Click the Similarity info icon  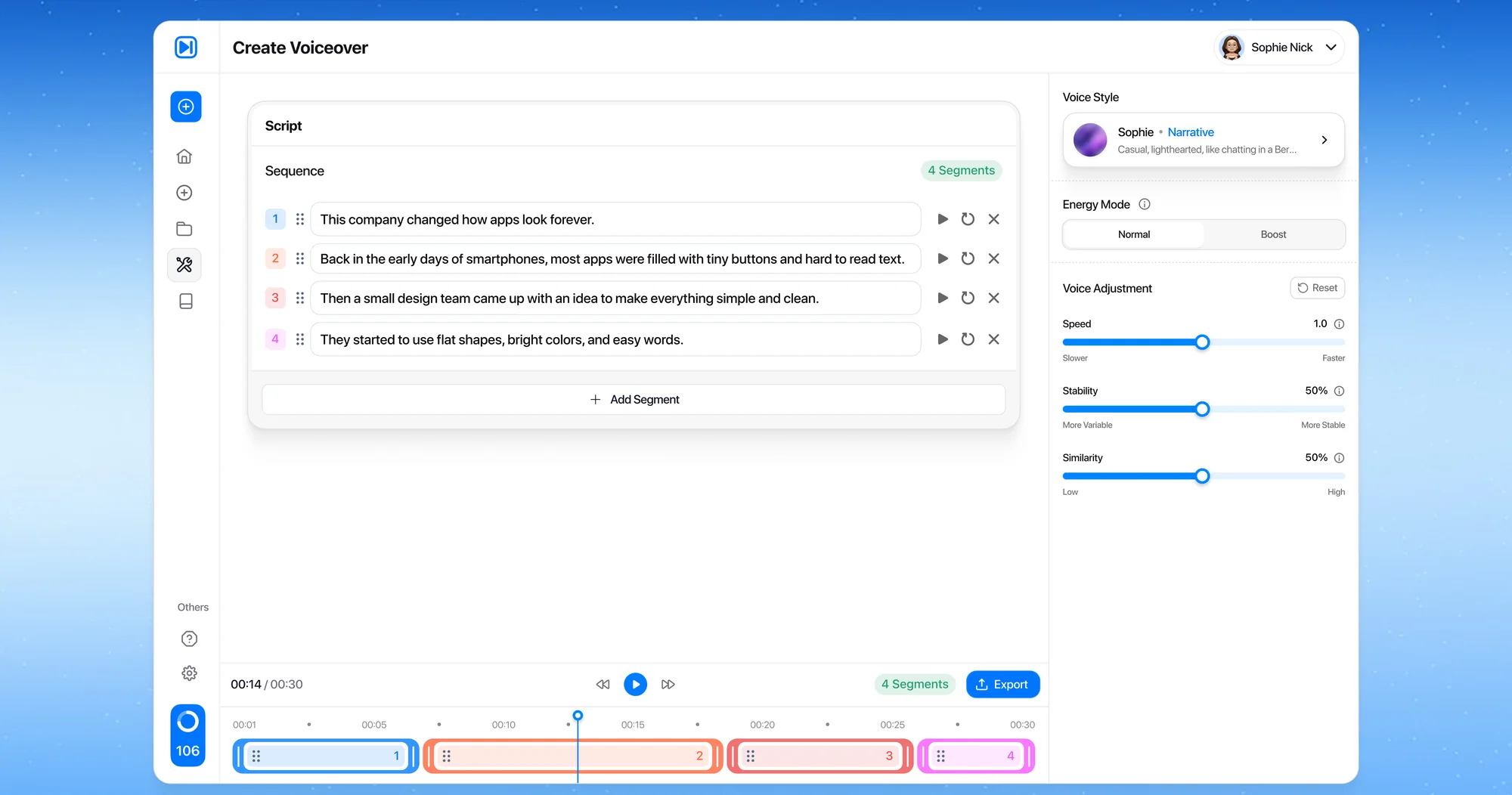coord(1340,458)
